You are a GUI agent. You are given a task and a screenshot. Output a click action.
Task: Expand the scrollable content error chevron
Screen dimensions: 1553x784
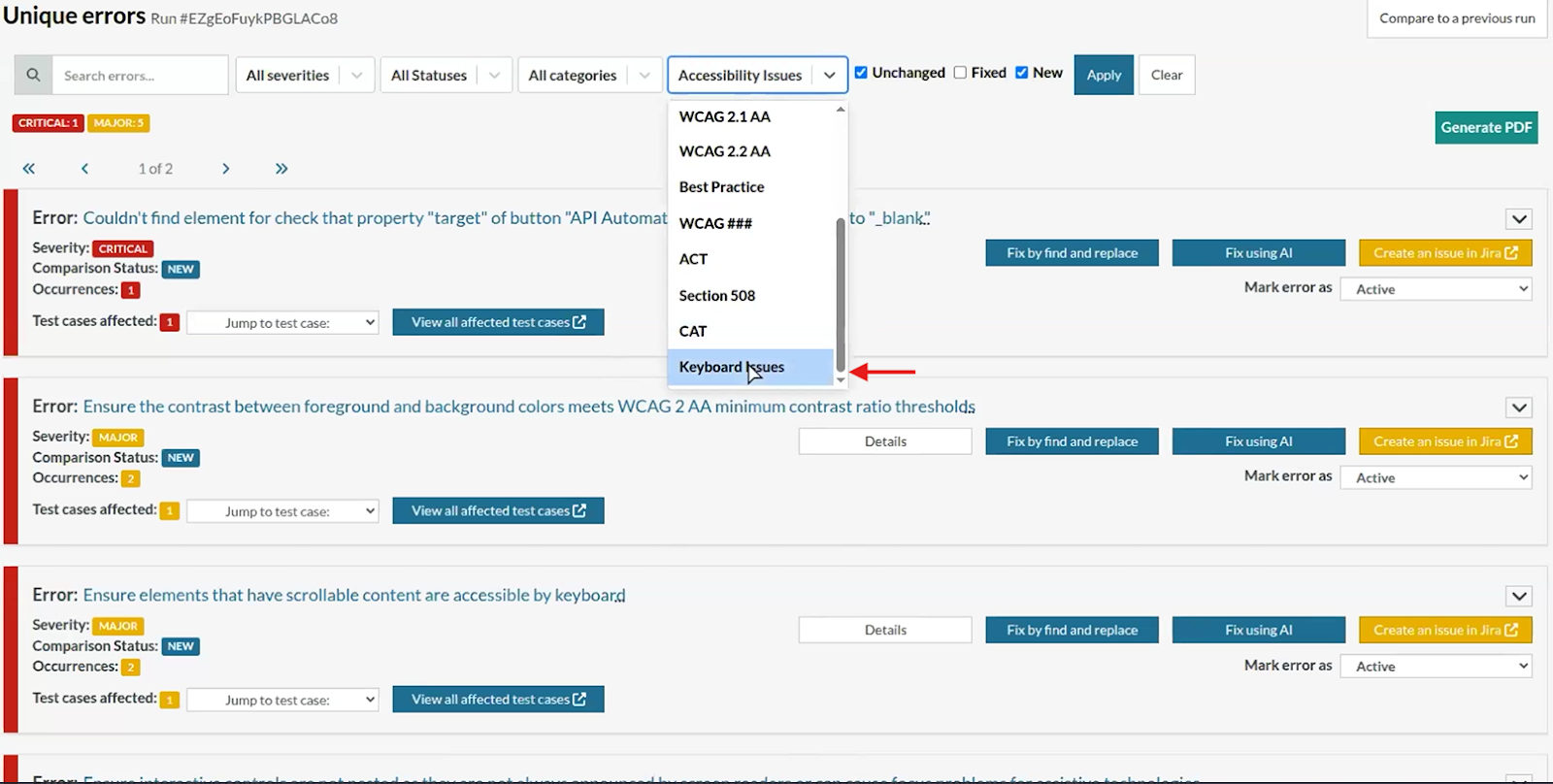click(1519, 596)
